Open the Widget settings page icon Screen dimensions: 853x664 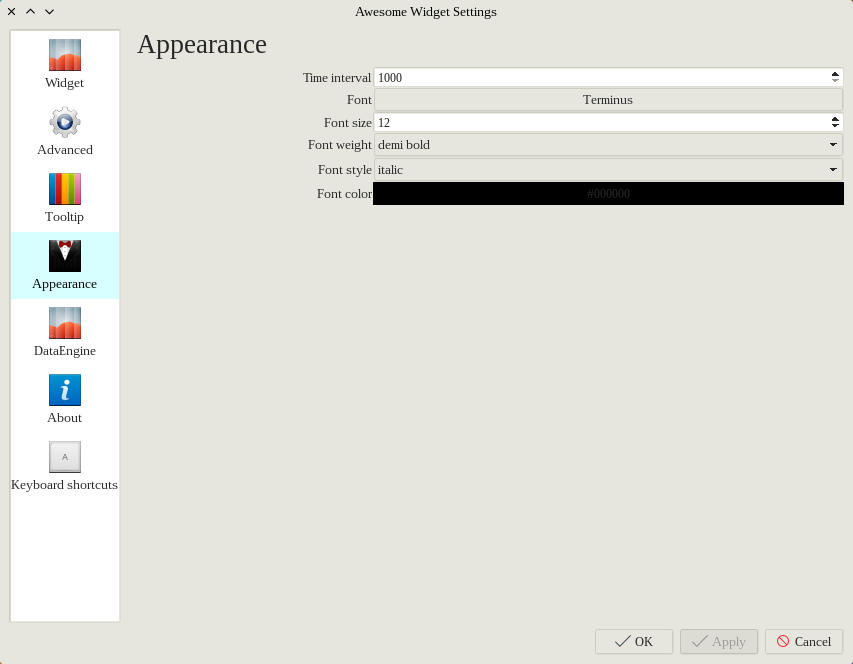click(65, 55)
